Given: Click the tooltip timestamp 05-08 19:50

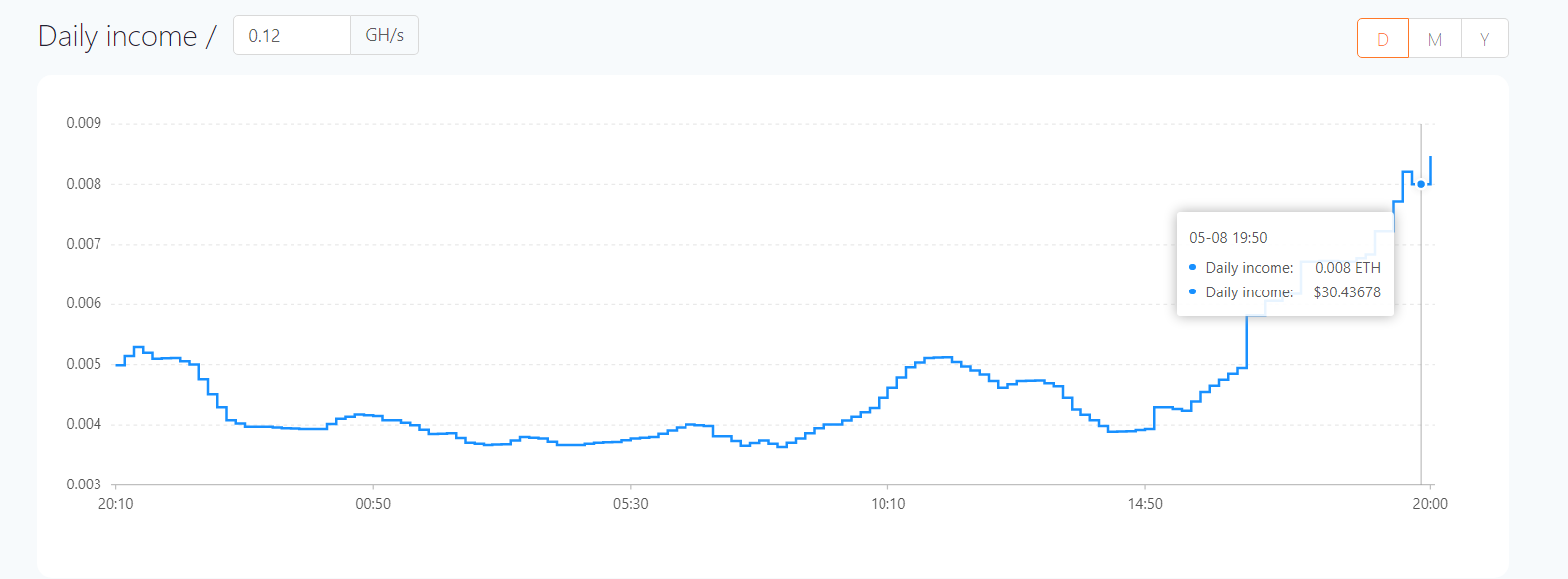Looking at the screenshot, I should 1228,238.
